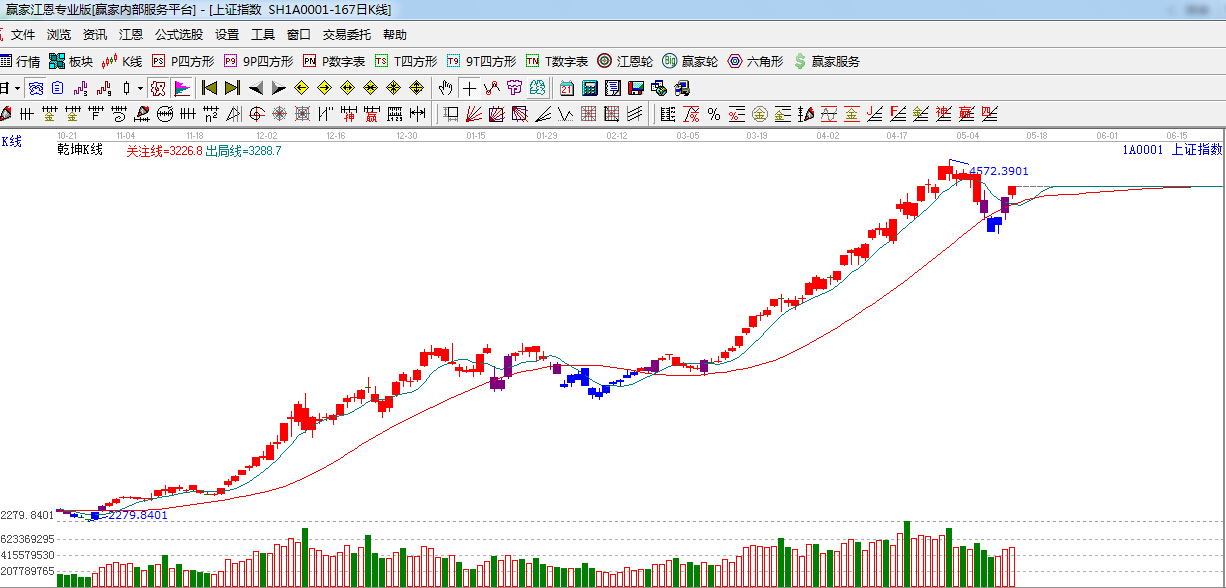Screen dimensions: 1226x588
Task: Click the calendar date icon
Action: click(567, 88)
